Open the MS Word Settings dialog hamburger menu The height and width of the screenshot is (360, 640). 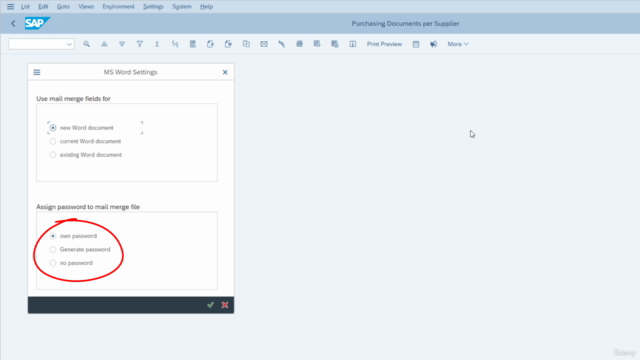(x=37, y=72)
